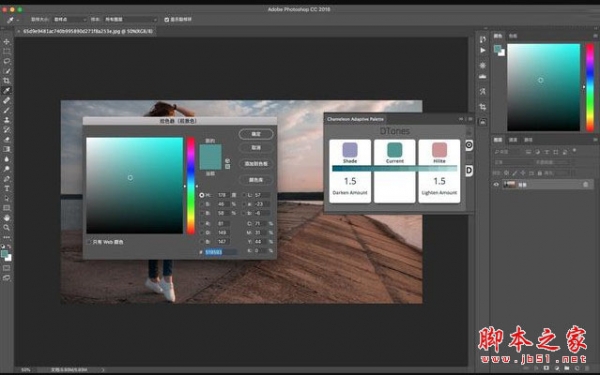The height and width of the screenshot is (375, 600).
Task: Select the Hand tool
Action: point(7,218)
